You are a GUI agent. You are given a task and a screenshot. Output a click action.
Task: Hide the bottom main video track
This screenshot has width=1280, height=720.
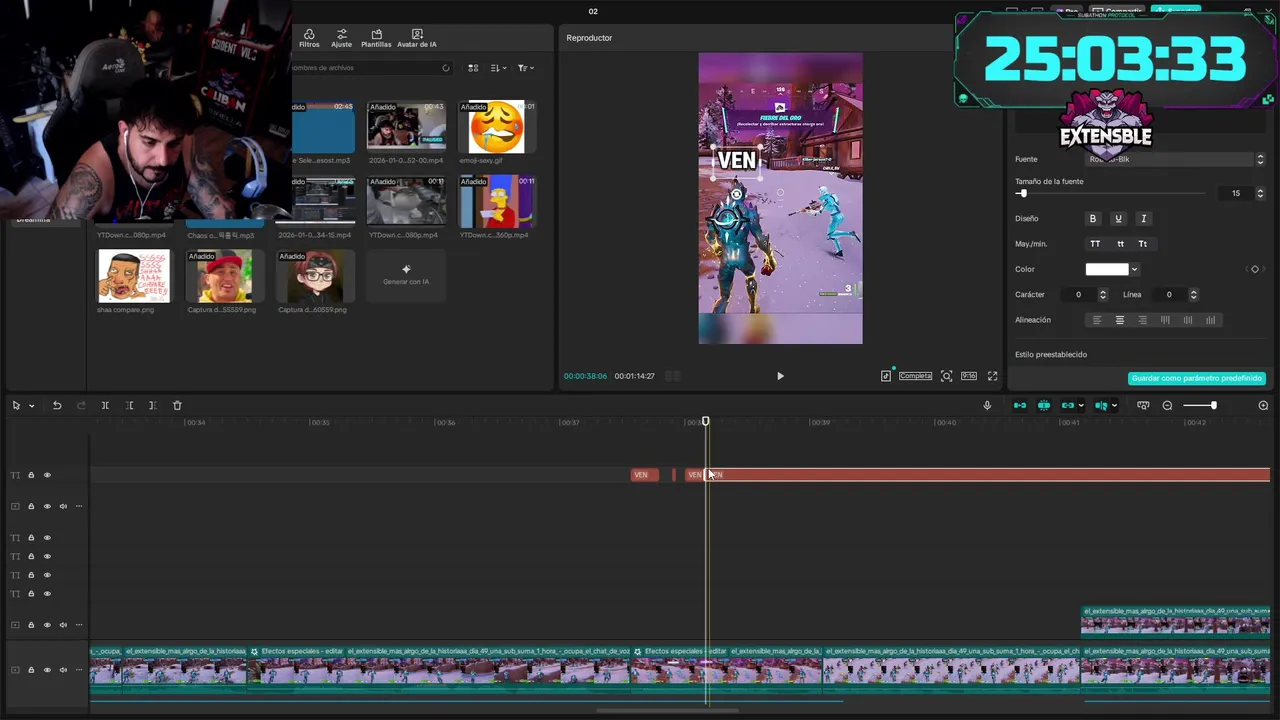[47, 670]
